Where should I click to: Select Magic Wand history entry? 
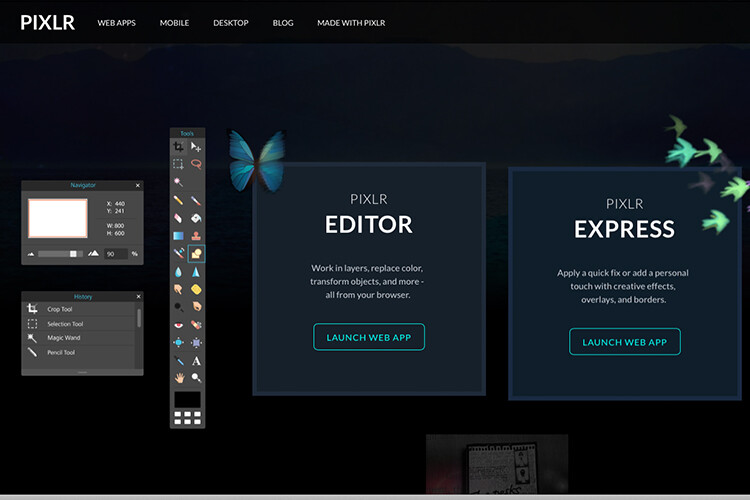(x=79, y=338)
